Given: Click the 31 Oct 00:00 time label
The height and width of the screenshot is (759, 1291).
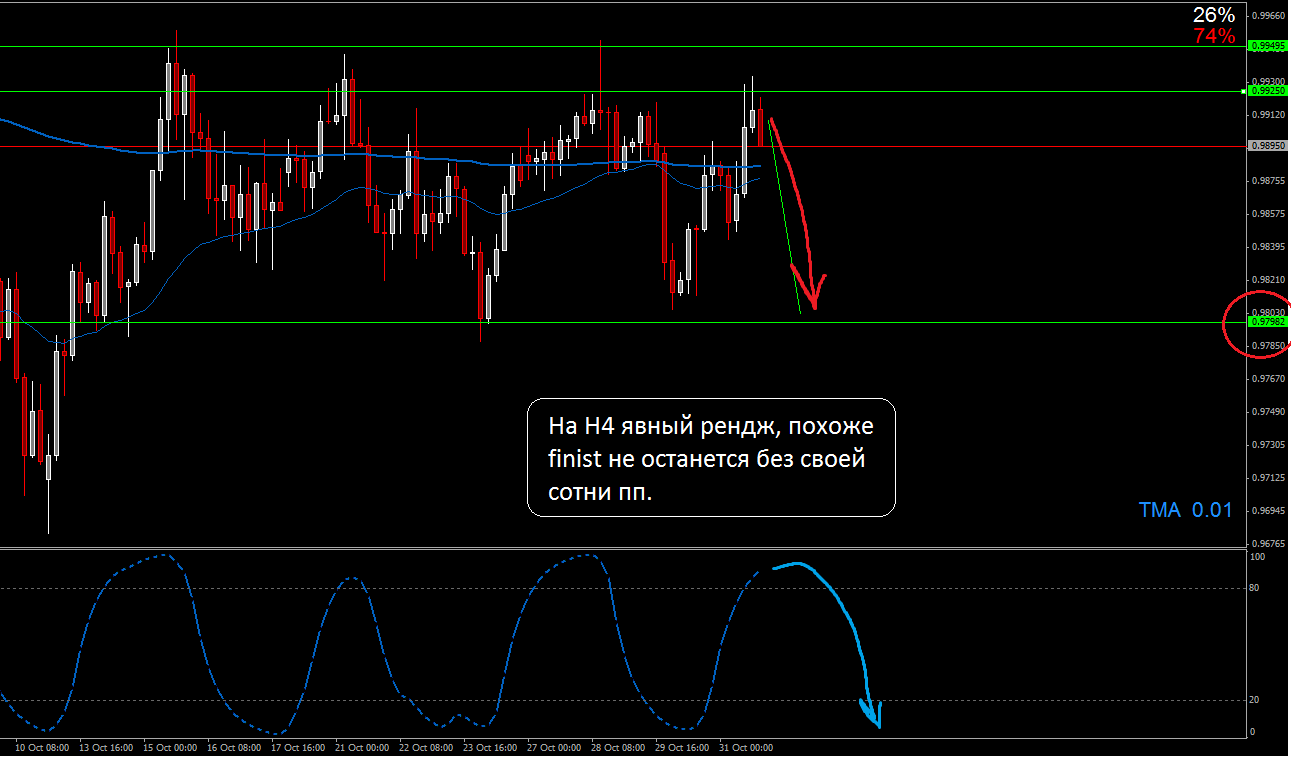Looking at the screenshot, I should point(747,747).
